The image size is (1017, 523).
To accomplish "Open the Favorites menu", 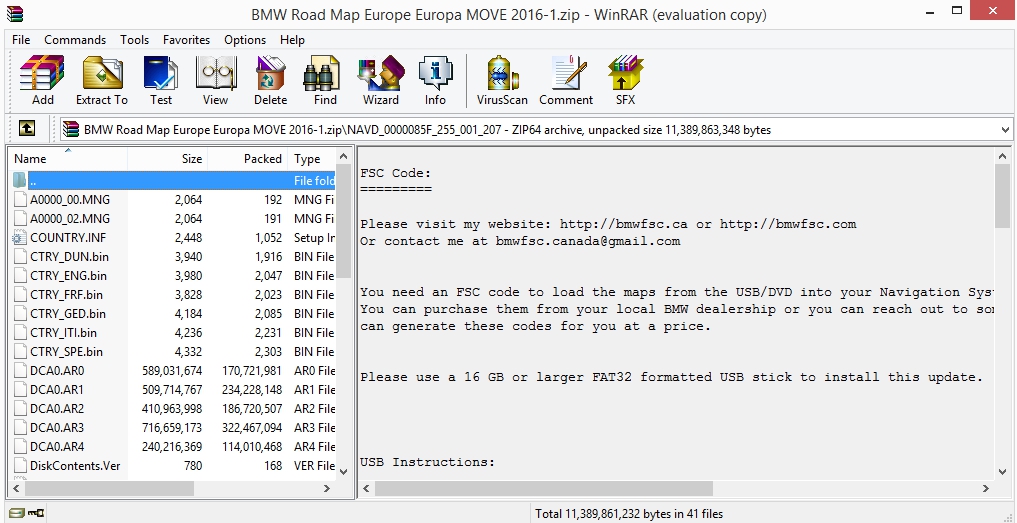I will [186, 40].
